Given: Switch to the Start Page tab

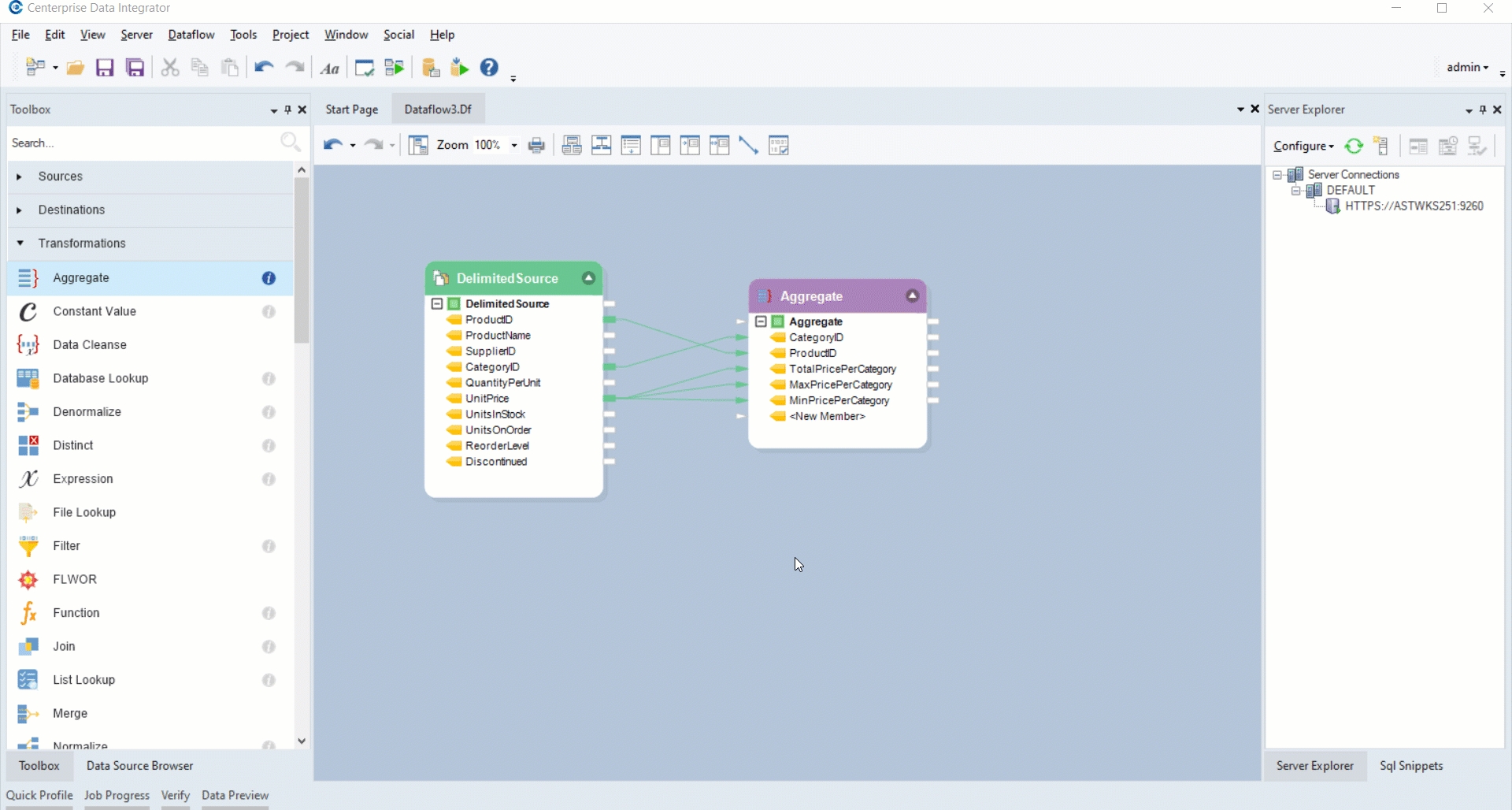Looking at the screenshot, I should [351, 110].
